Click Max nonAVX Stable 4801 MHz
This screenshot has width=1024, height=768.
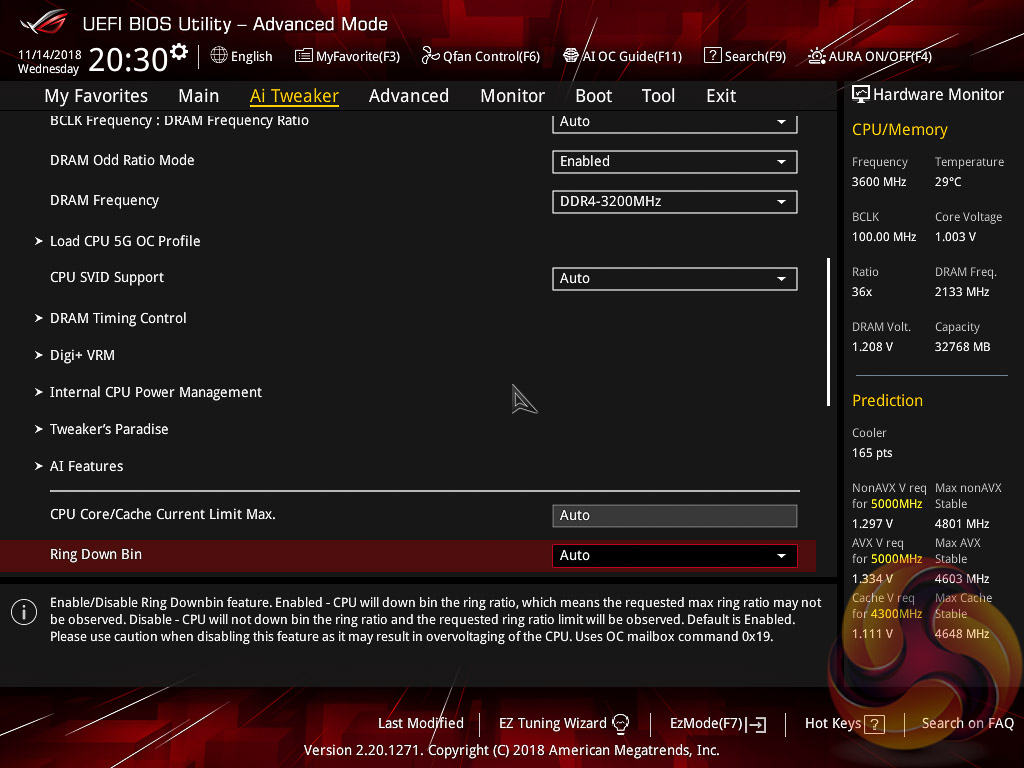point(961,524)
